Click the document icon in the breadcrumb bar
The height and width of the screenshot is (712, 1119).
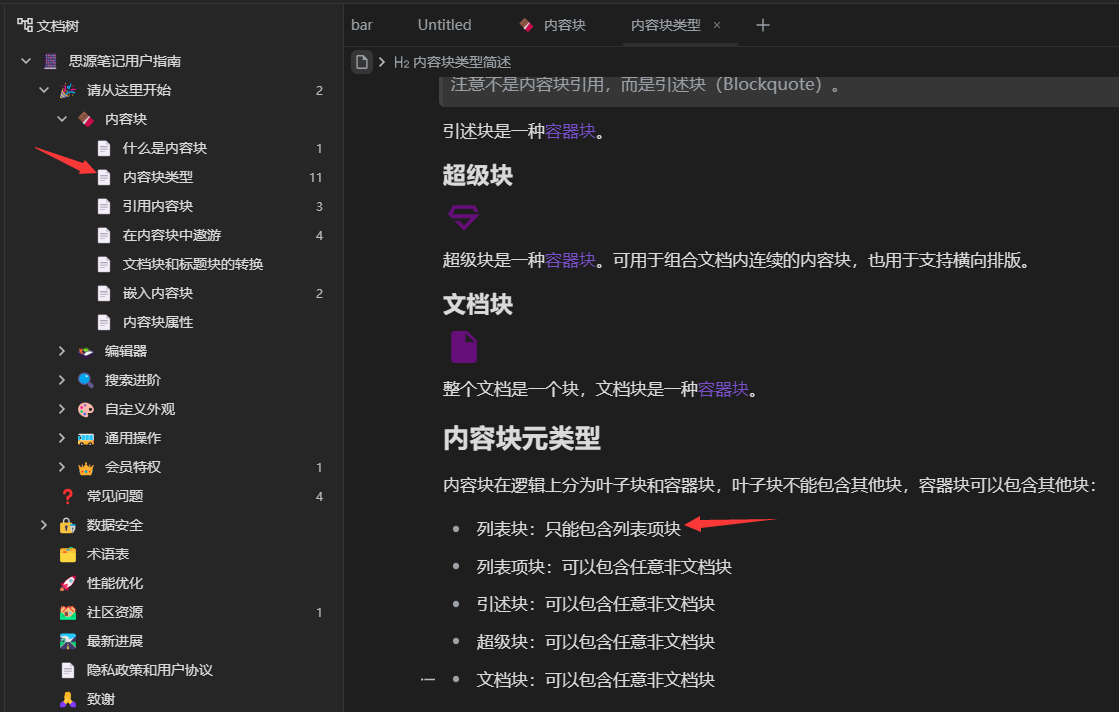pos(362,62)
